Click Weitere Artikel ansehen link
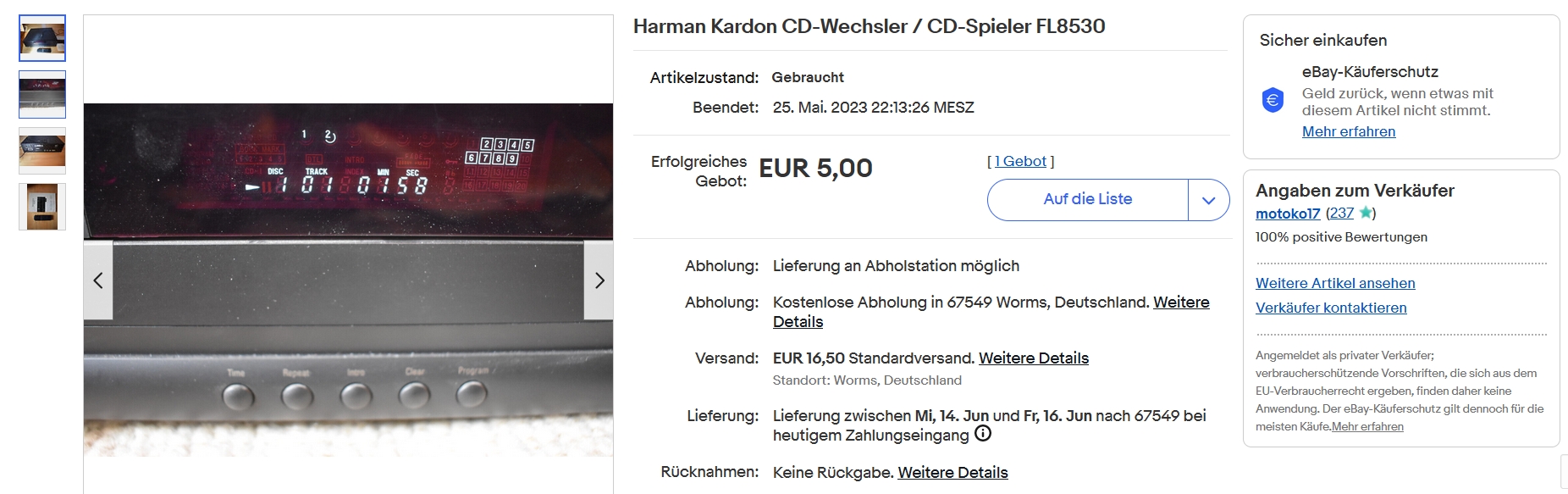Image resolution: width=1568 pixels, height=494 pixels. coord(1335,283)
